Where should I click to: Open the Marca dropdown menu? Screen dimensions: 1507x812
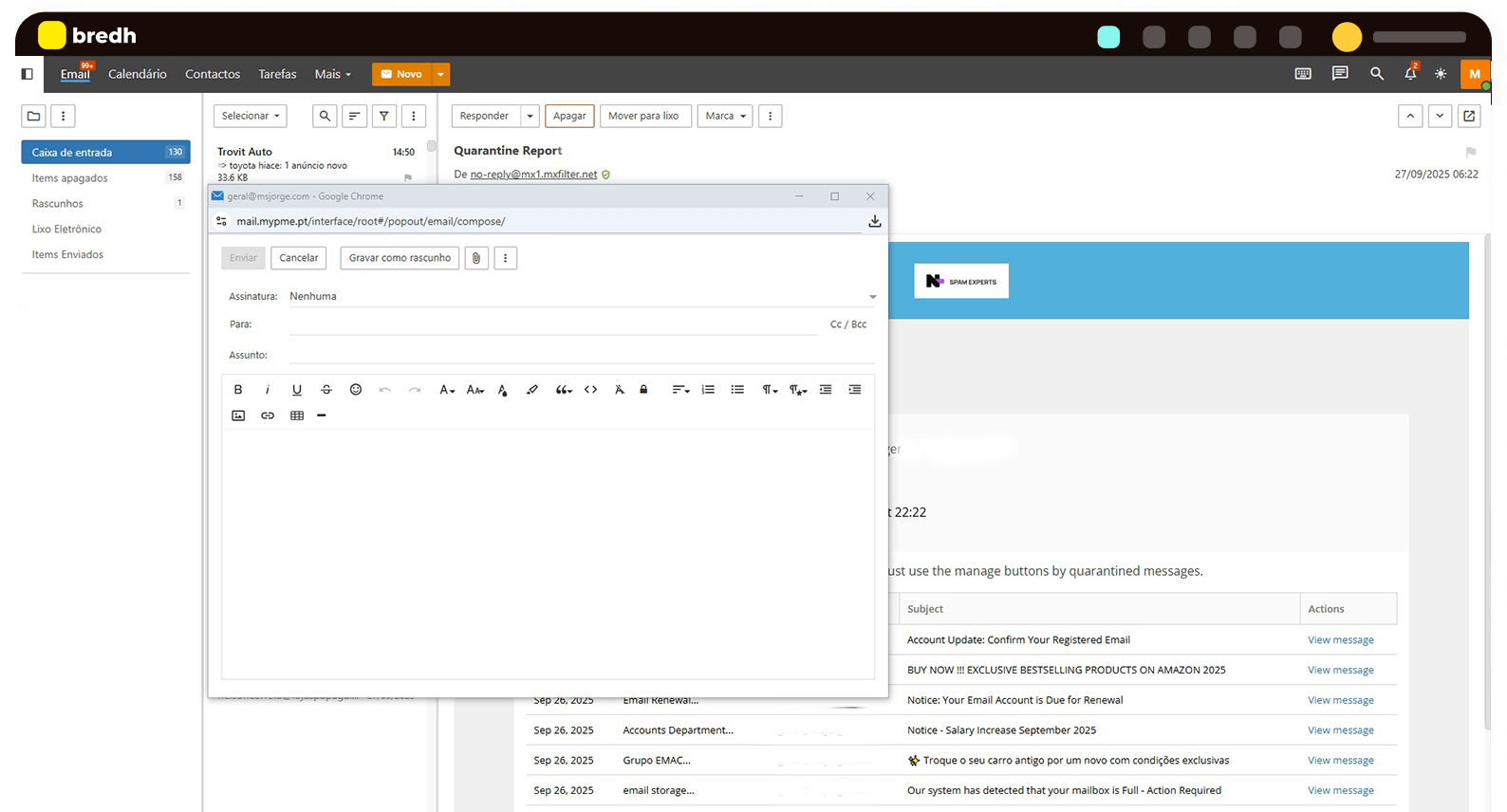[x=725, y=116]
